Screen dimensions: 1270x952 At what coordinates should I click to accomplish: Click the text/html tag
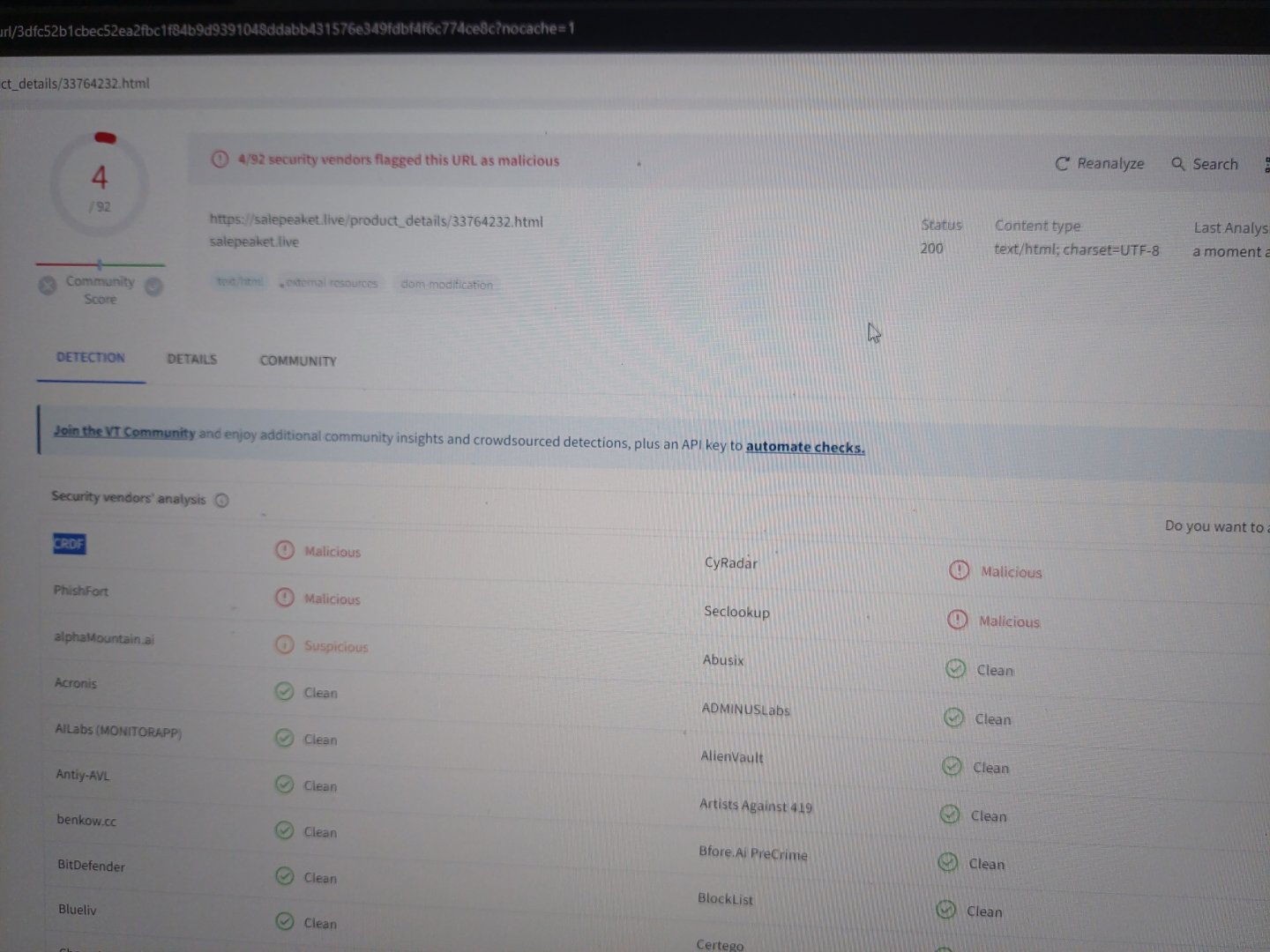[240, 281]
